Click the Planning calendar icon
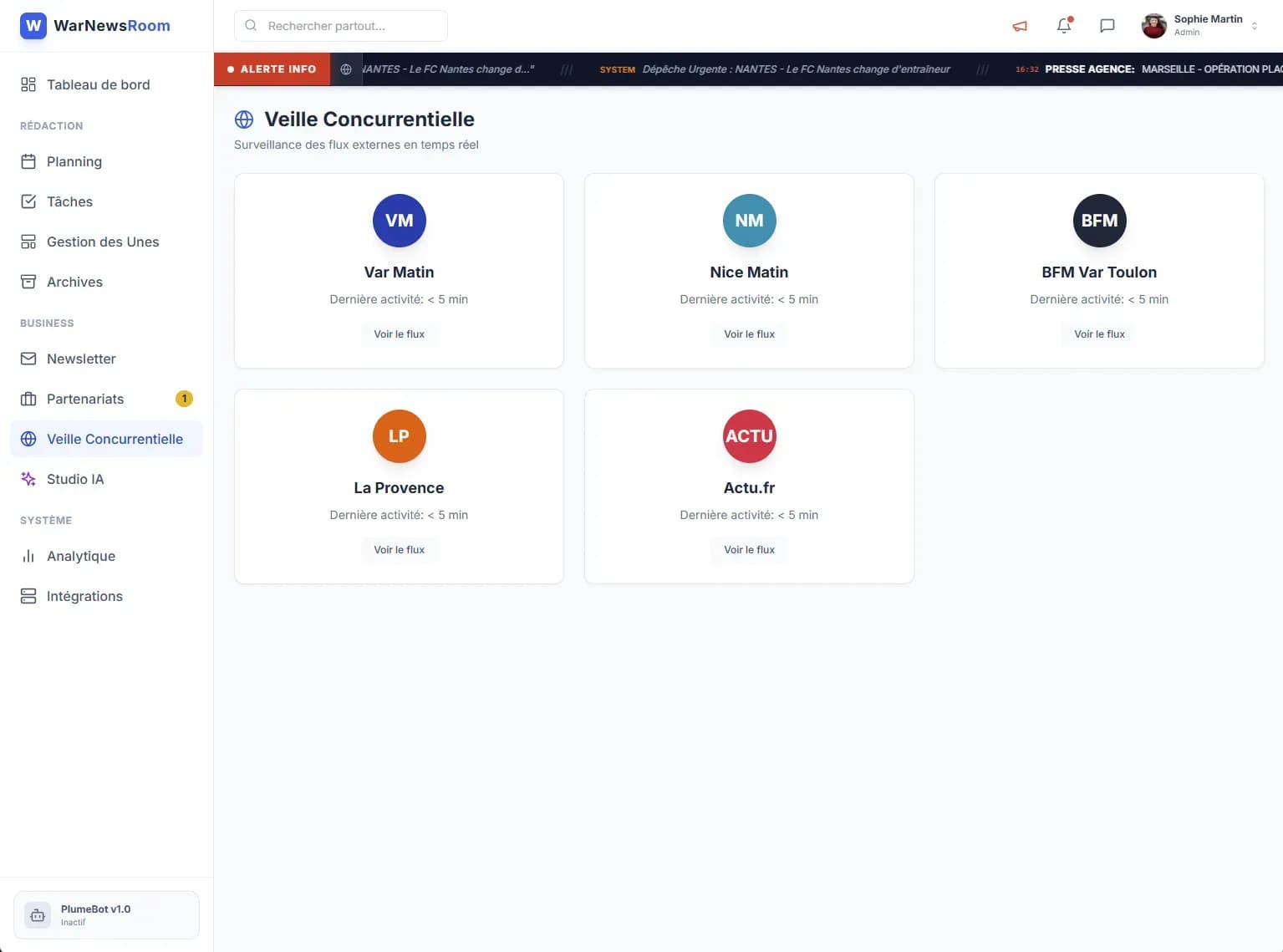The height and width of the screenshot is (952, 1283). point(28,161)
